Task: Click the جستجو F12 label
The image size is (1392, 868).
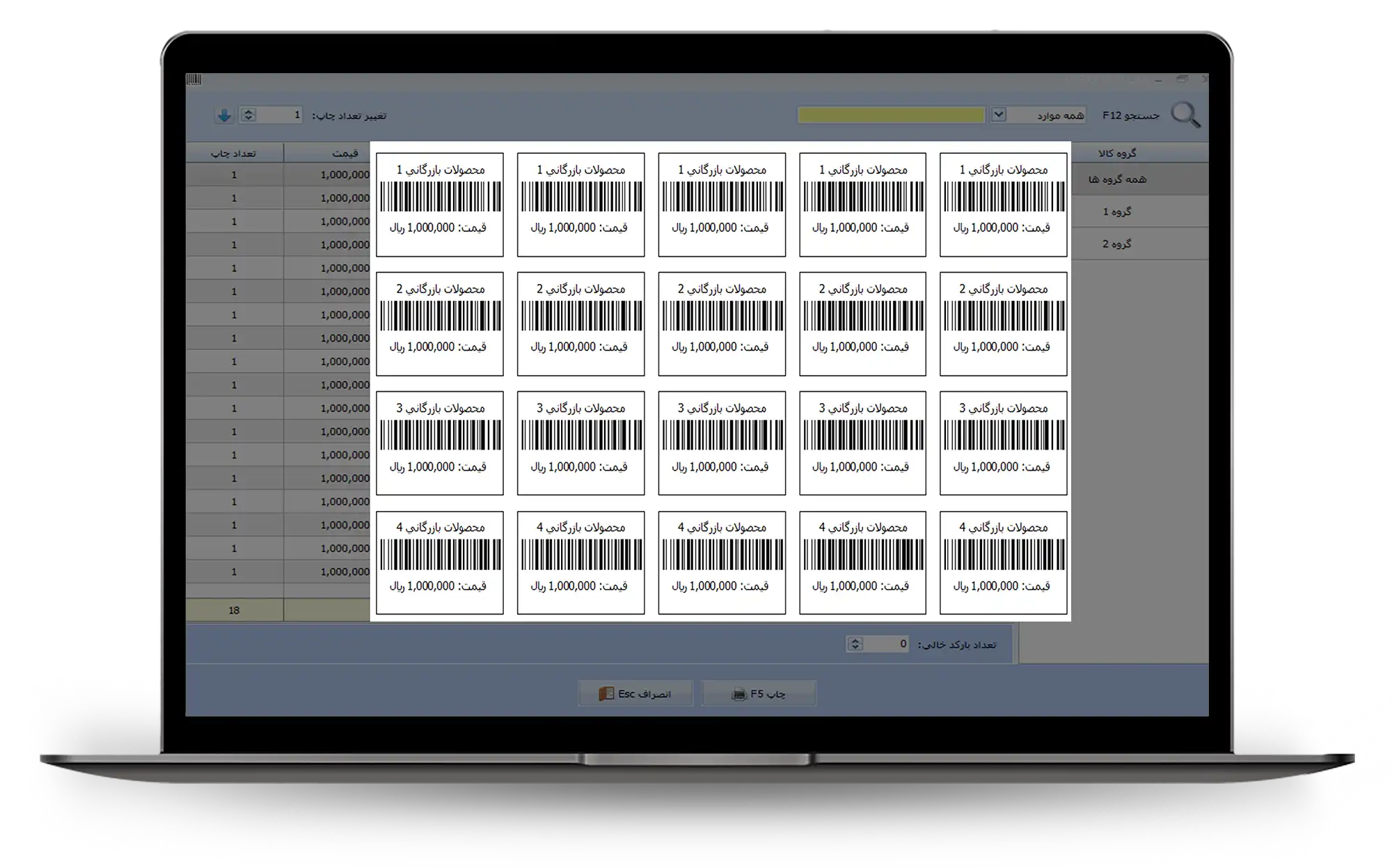Action: click(x=1131, y=116)
